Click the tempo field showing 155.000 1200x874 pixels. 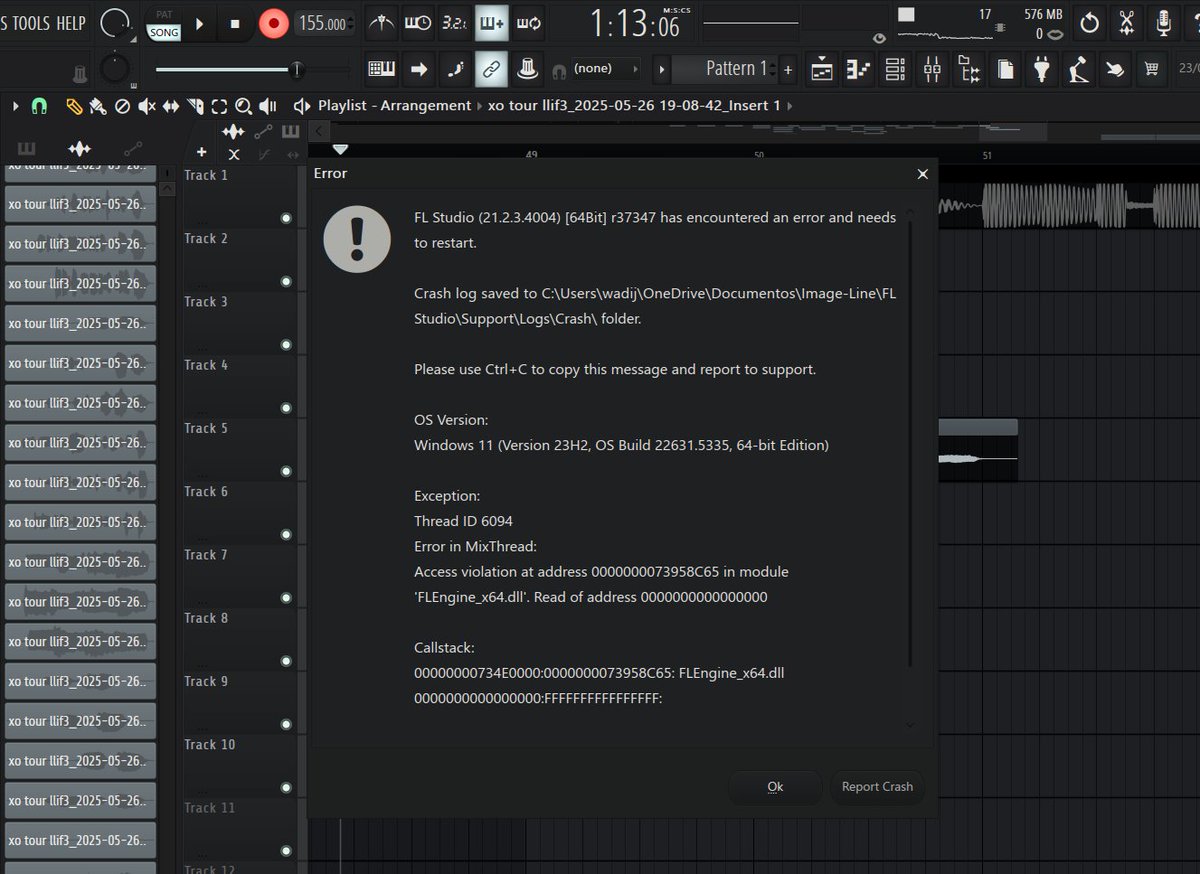click(x=324, y=24)
